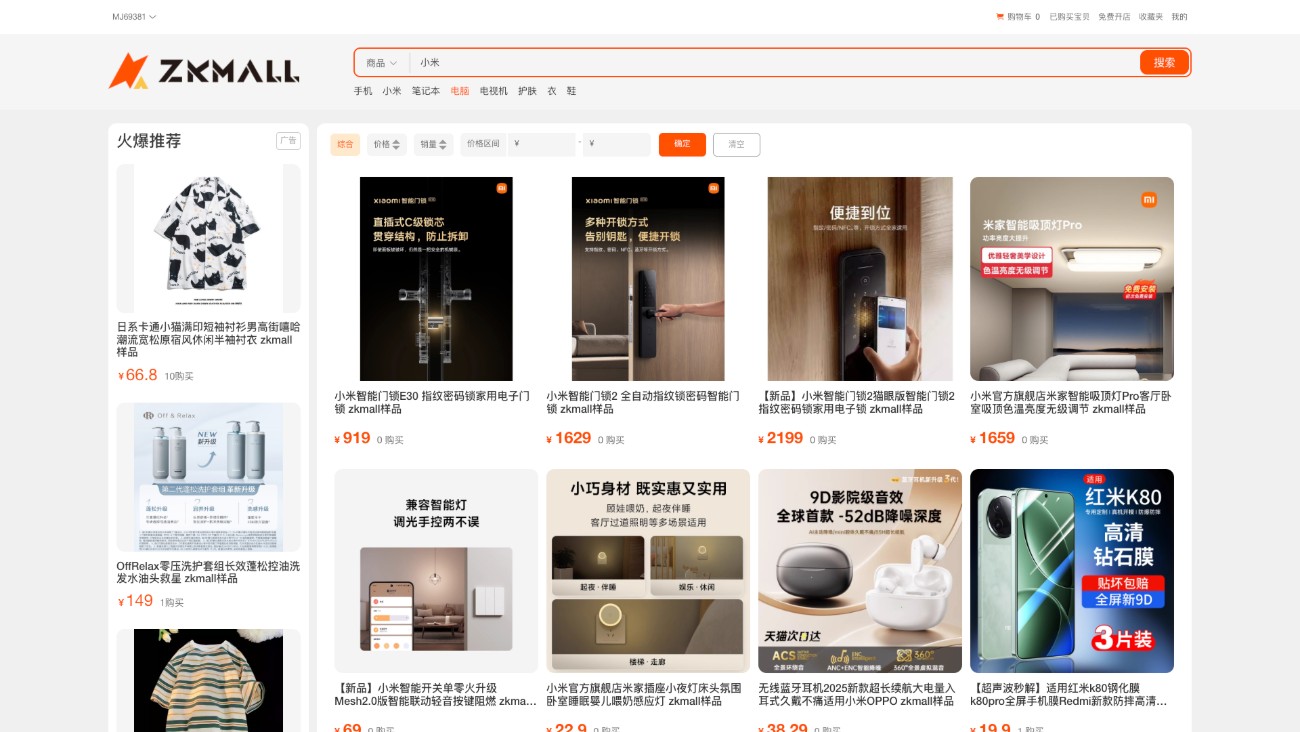This screenshot has height=732, width=1300.
Task: Select 护肤 quick search keyword
Action: (x=527, y=91)
